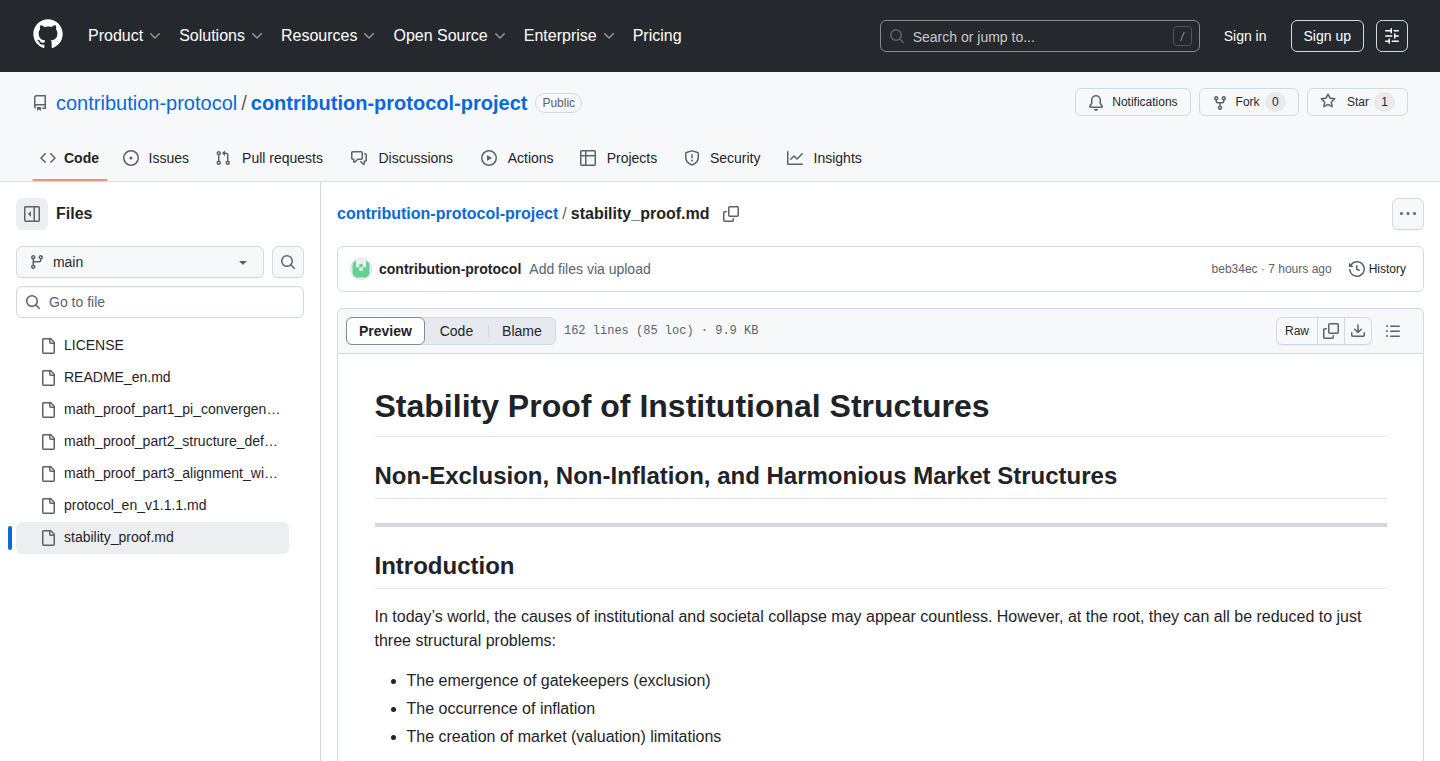Open commit beb34ec
This screenshot has height=761, width=1440.
(1234, 269)
